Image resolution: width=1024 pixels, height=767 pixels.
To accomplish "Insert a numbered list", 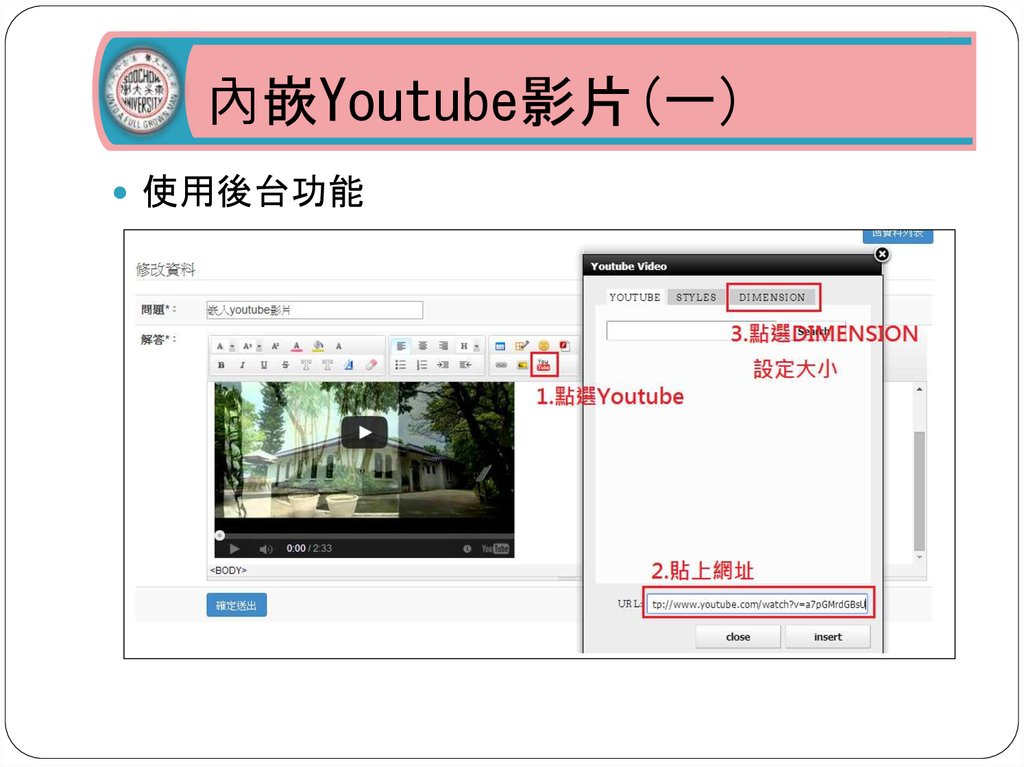I will tap(422, 365).
